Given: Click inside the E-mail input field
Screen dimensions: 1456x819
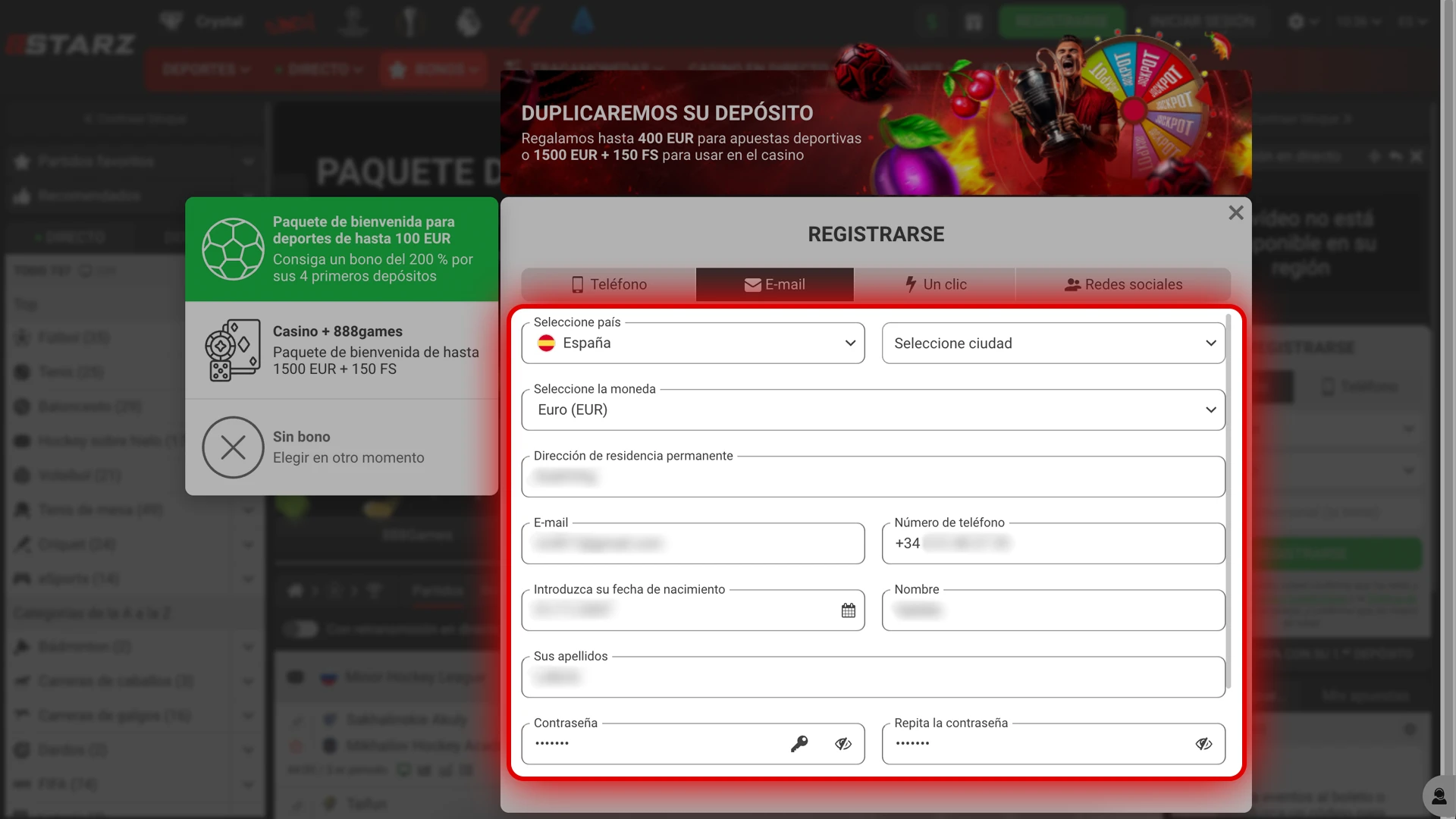Looking at the screenshot, I should coord(692,544).
